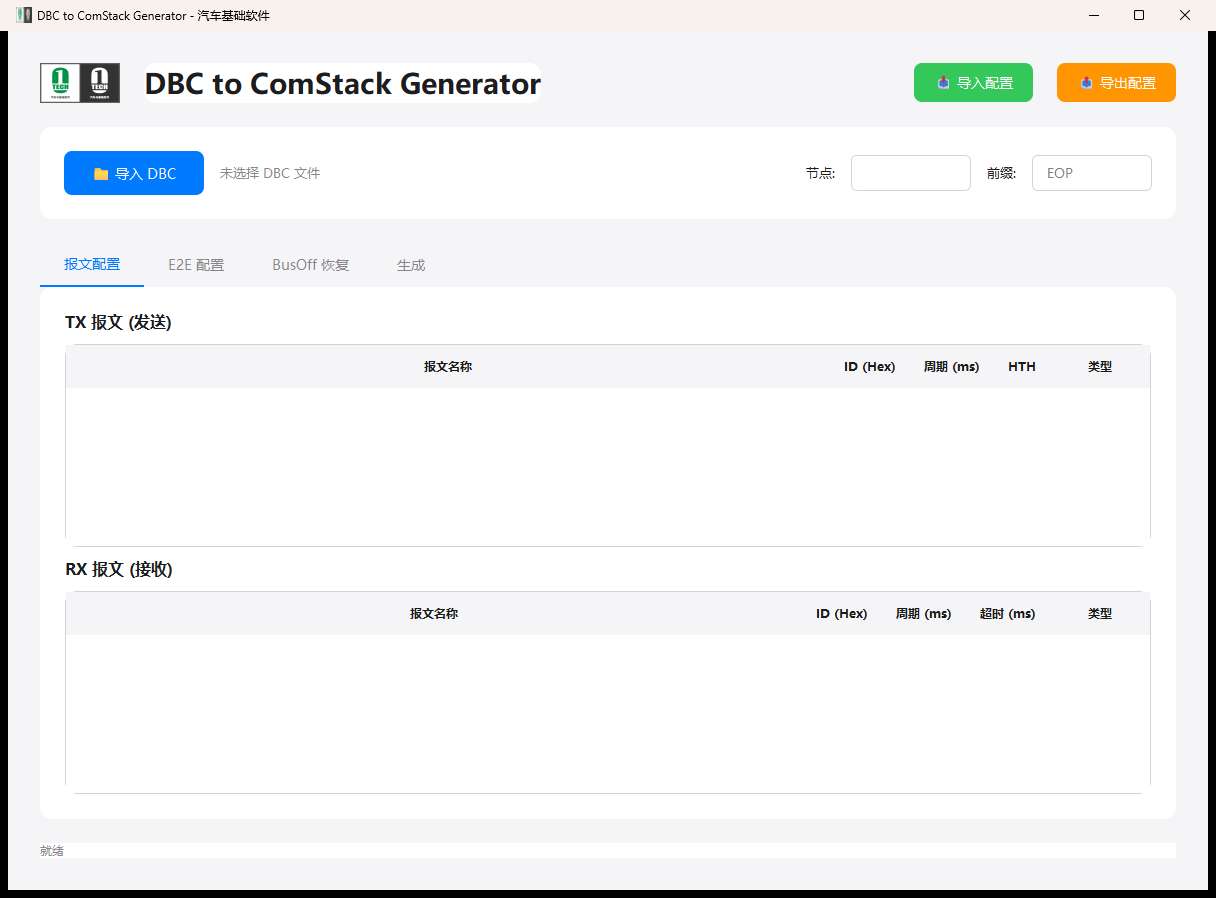Click the 节点: label
The width and height of the screenshot is (1216, 898).
click(x=821, y=173)
